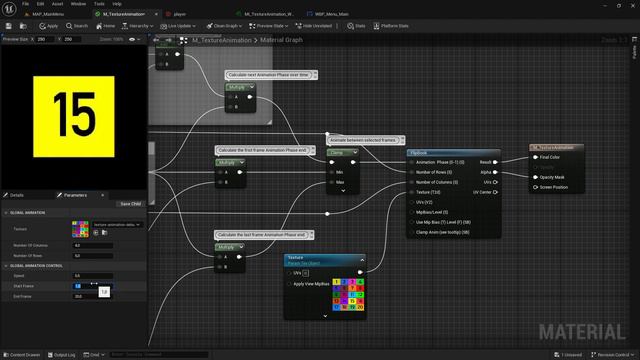Click the Stats toolbar icon
640x360 pixels.
(356, 26)
